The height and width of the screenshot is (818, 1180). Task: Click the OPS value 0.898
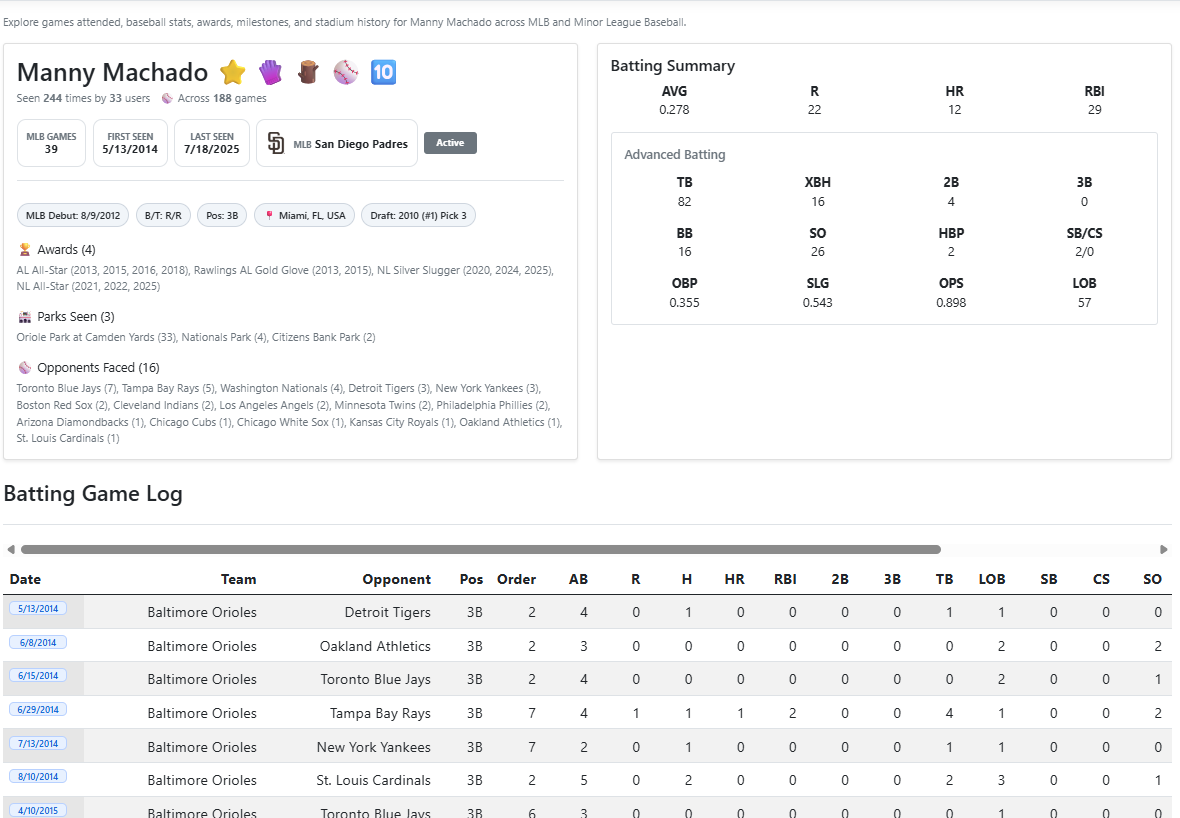(x=951, y=303)
